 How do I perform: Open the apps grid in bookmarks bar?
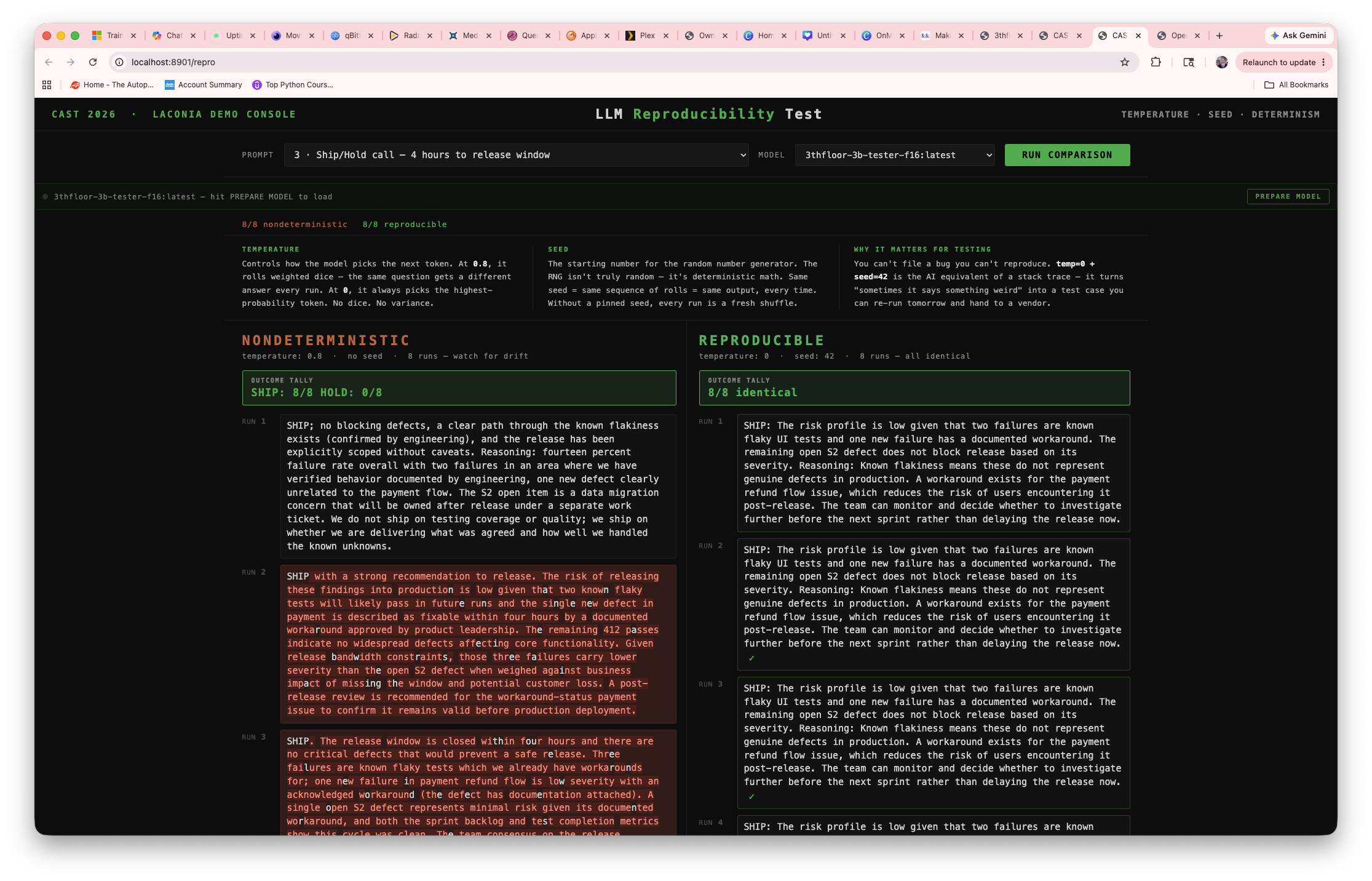click(x=47, y=85)
